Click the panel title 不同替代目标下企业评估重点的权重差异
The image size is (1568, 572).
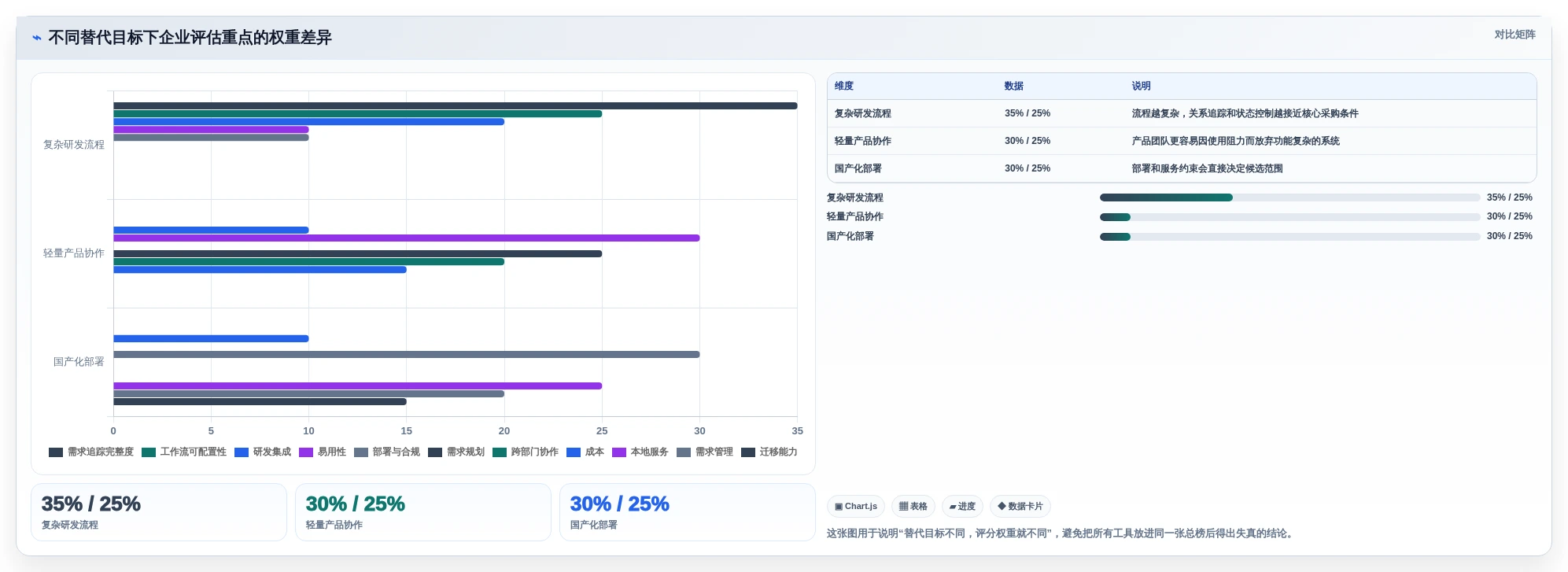point(190,38)
